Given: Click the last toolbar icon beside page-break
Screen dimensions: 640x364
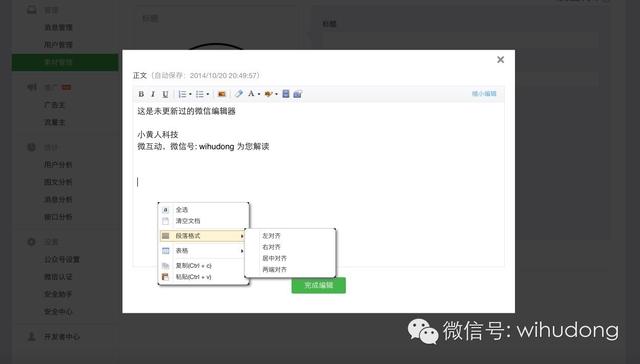Looking at the screenshot, I should (298, 94).
